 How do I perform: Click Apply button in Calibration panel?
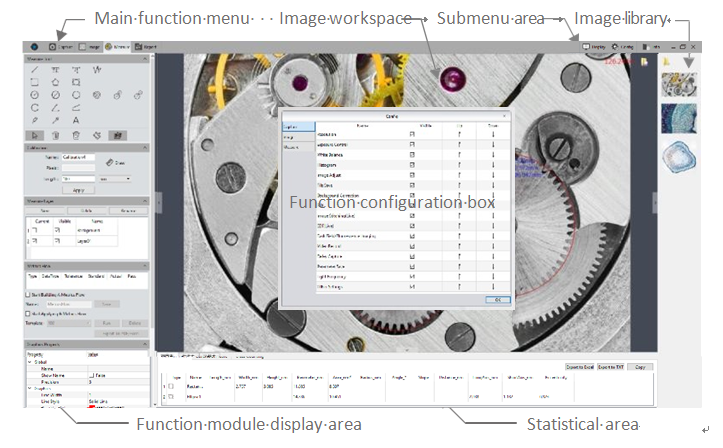tap(78, 190)
